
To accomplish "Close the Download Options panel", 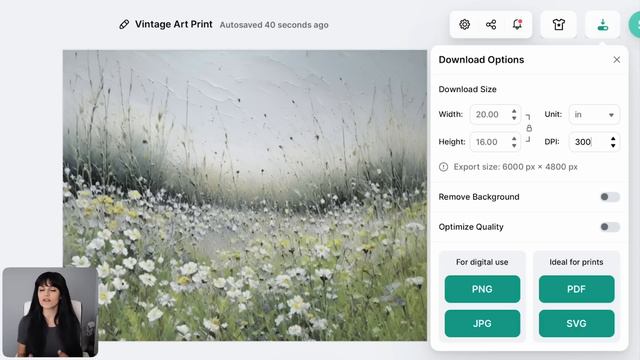I will (616, 60).
